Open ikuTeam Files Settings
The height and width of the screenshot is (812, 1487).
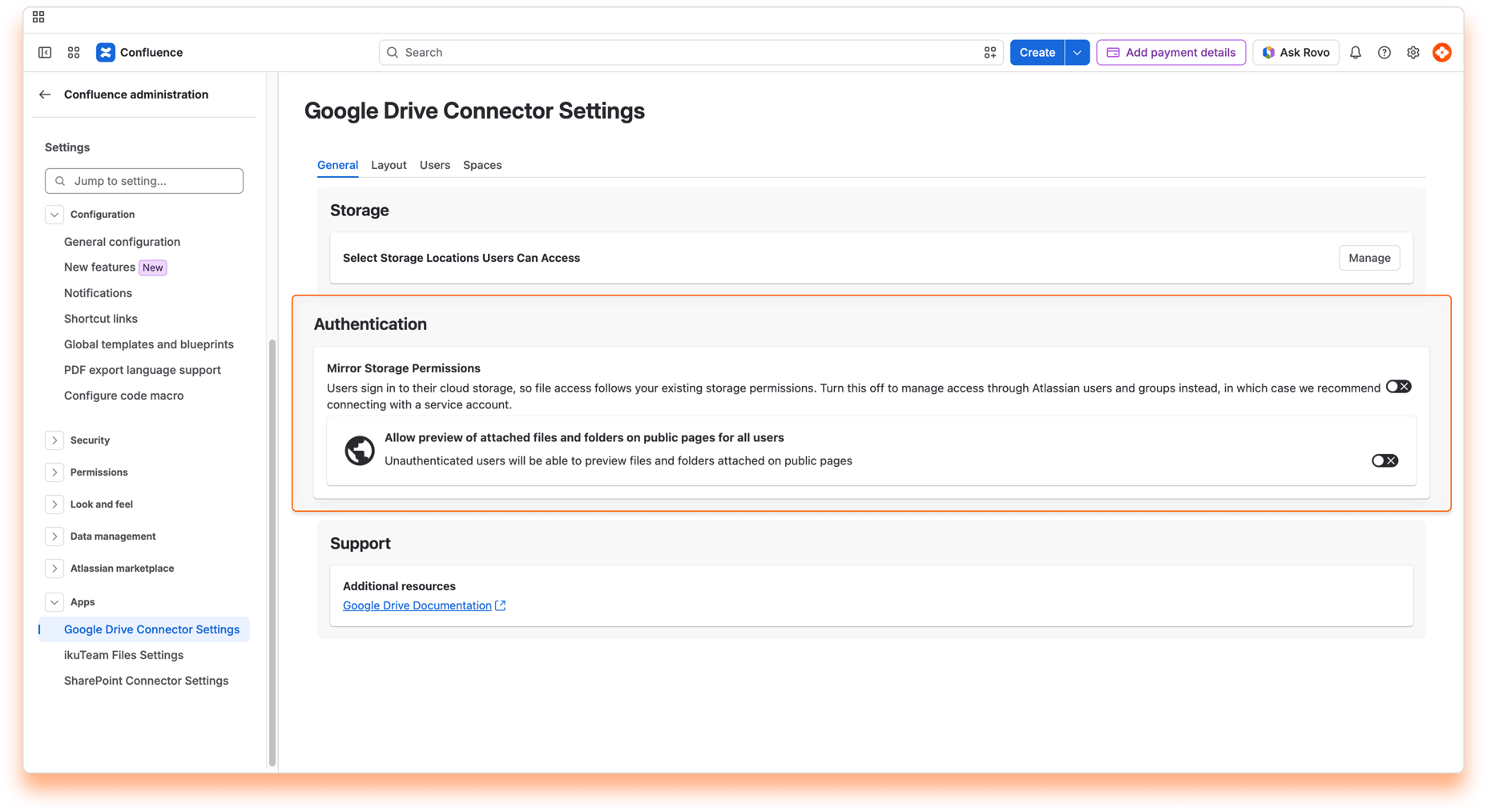(123, 655)
